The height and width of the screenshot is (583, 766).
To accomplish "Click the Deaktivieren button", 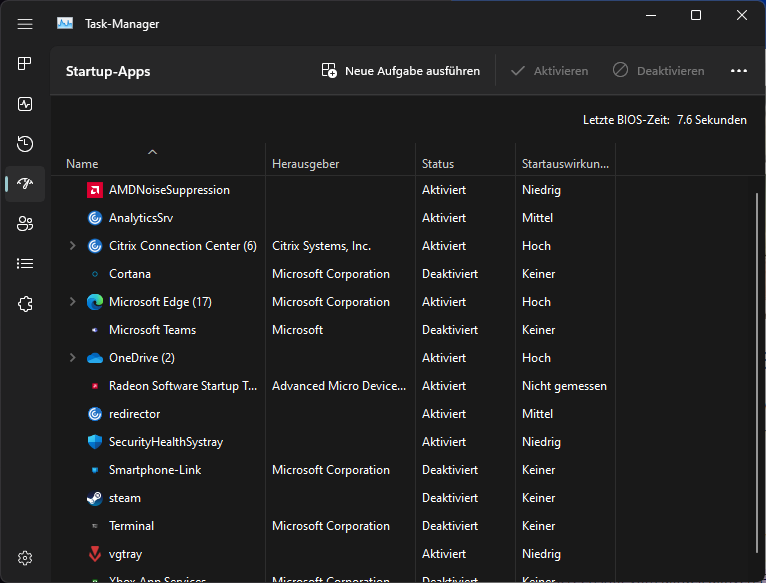I will coord(659,71).
